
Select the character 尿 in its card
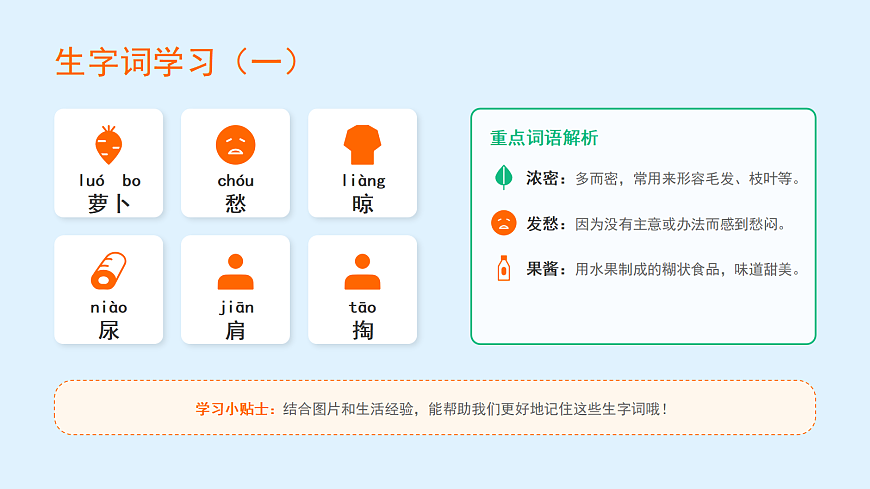tap(108, 330)
